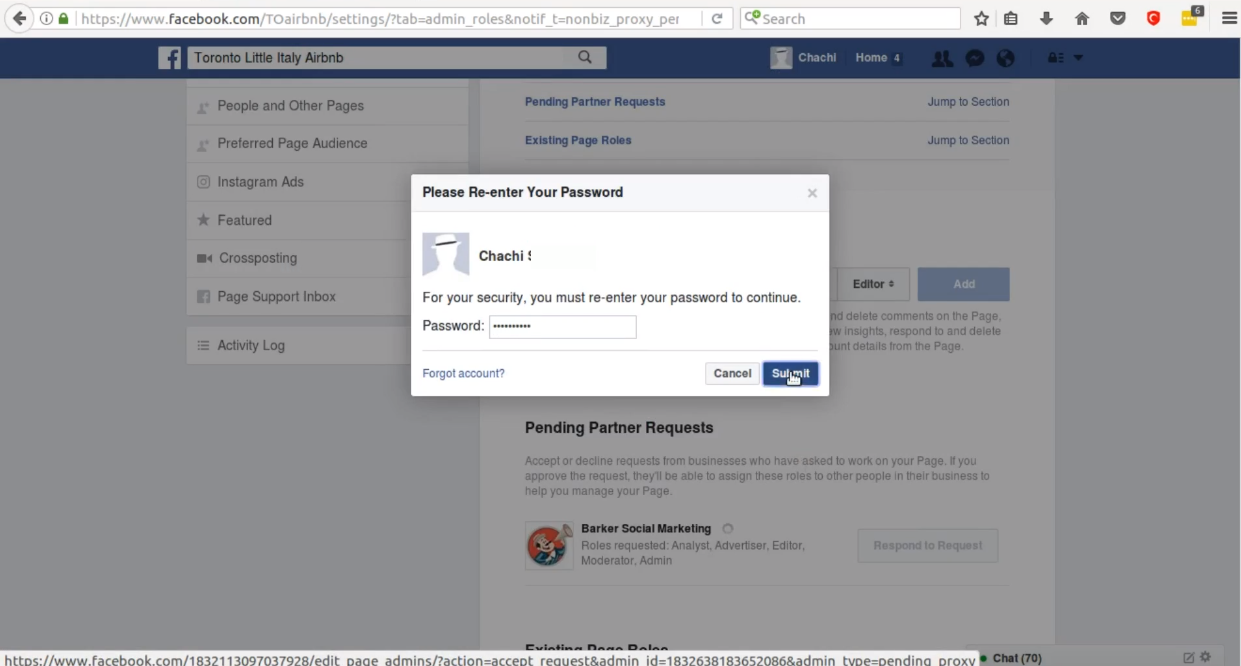Focus the Password input field
The height and width of the screenshot is (666, 1241).
(x=562, y=327)
